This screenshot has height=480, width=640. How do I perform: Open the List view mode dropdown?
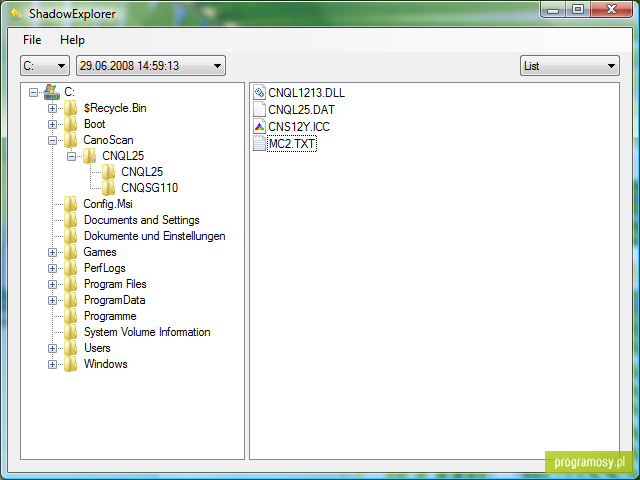point(569,66)
